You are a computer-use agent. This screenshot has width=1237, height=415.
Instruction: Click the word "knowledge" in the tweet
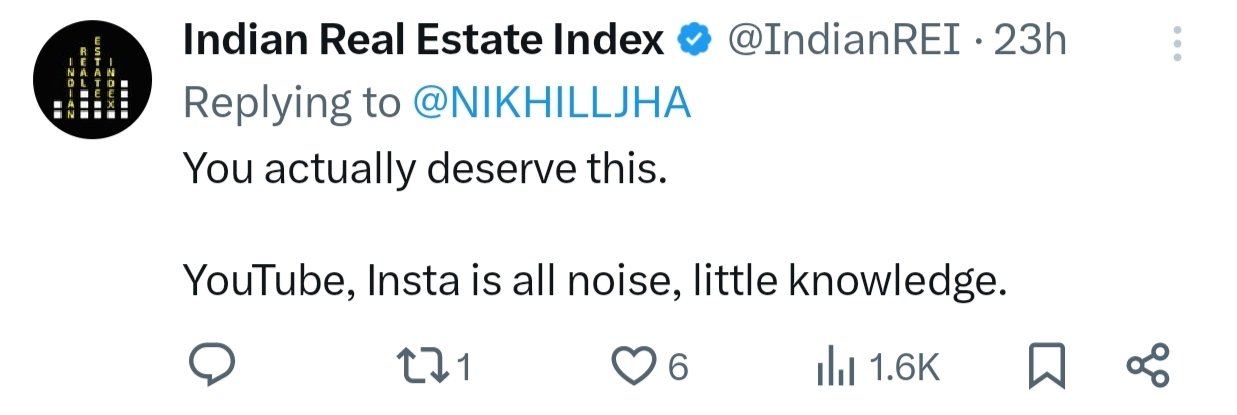(x=893, y=283)
